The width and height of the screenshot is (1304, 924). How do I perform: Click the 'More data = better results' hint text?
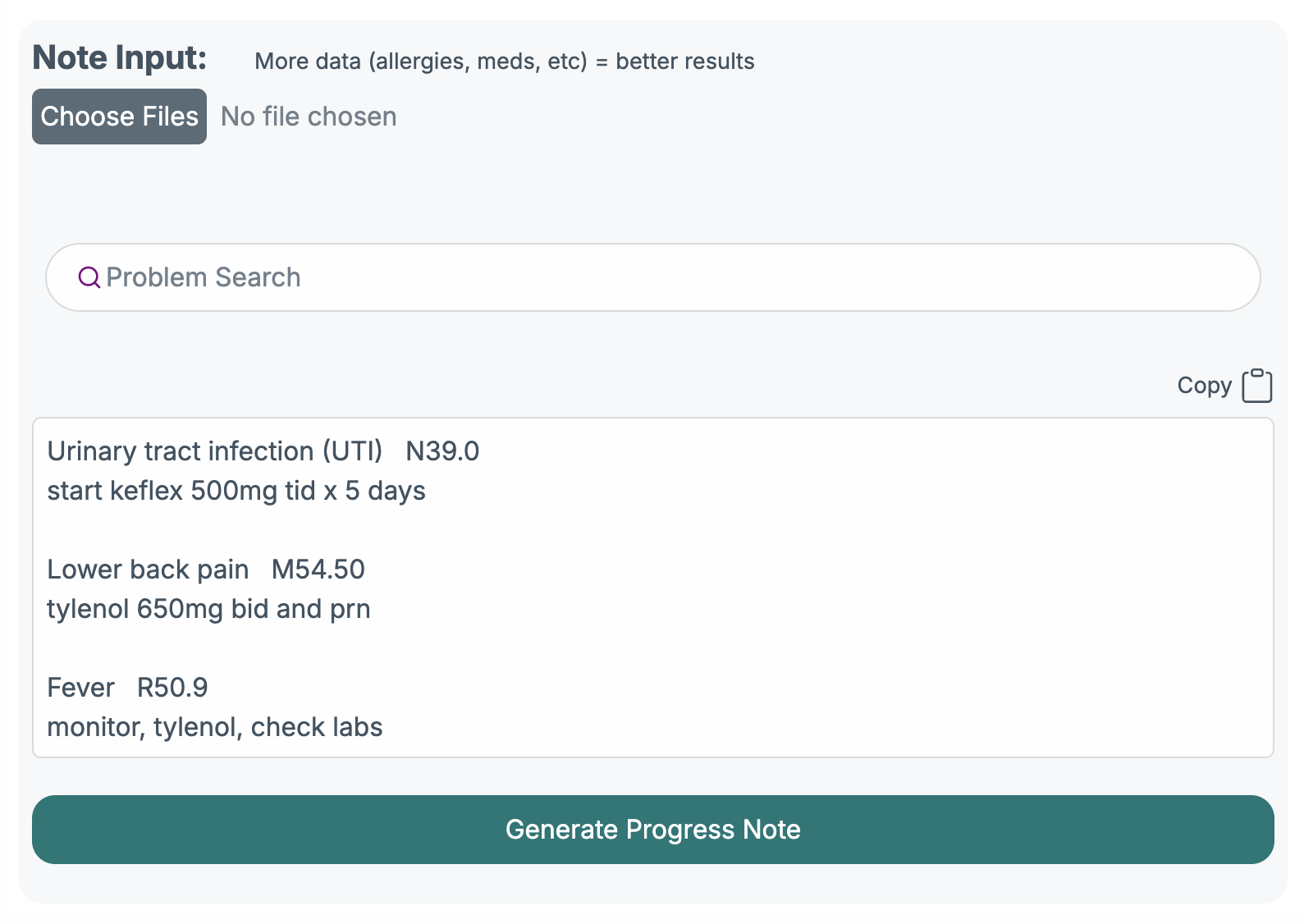(504, 62)
